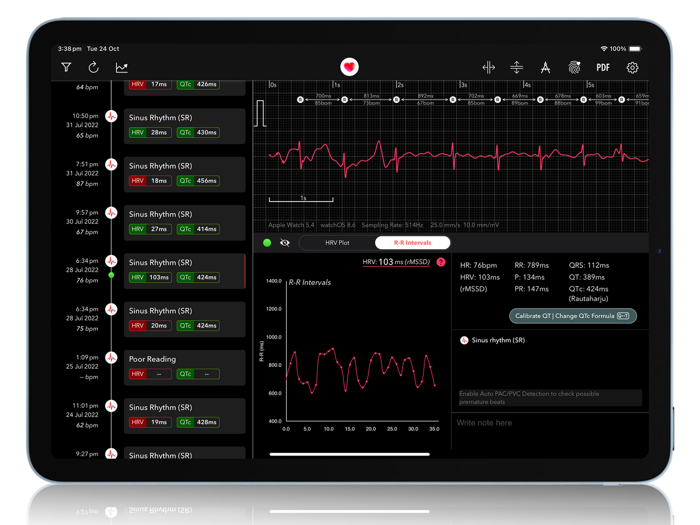The height and width of the screenshot is (525, 700).
Task: Open the filter funnel icon
Action: pyautogui.click(x=66, y=67)
